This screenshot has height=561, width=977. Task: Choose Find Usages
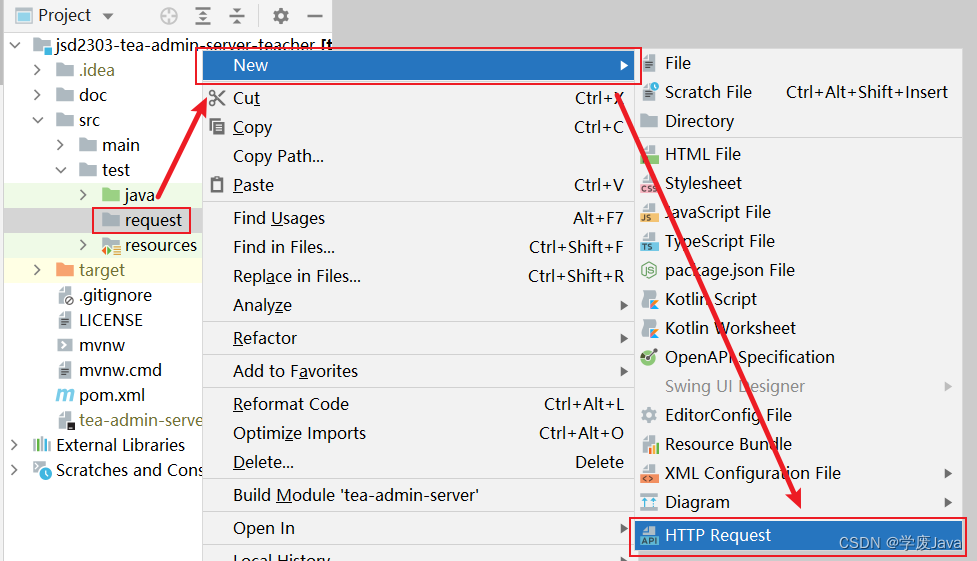click(x=418, y=218)
